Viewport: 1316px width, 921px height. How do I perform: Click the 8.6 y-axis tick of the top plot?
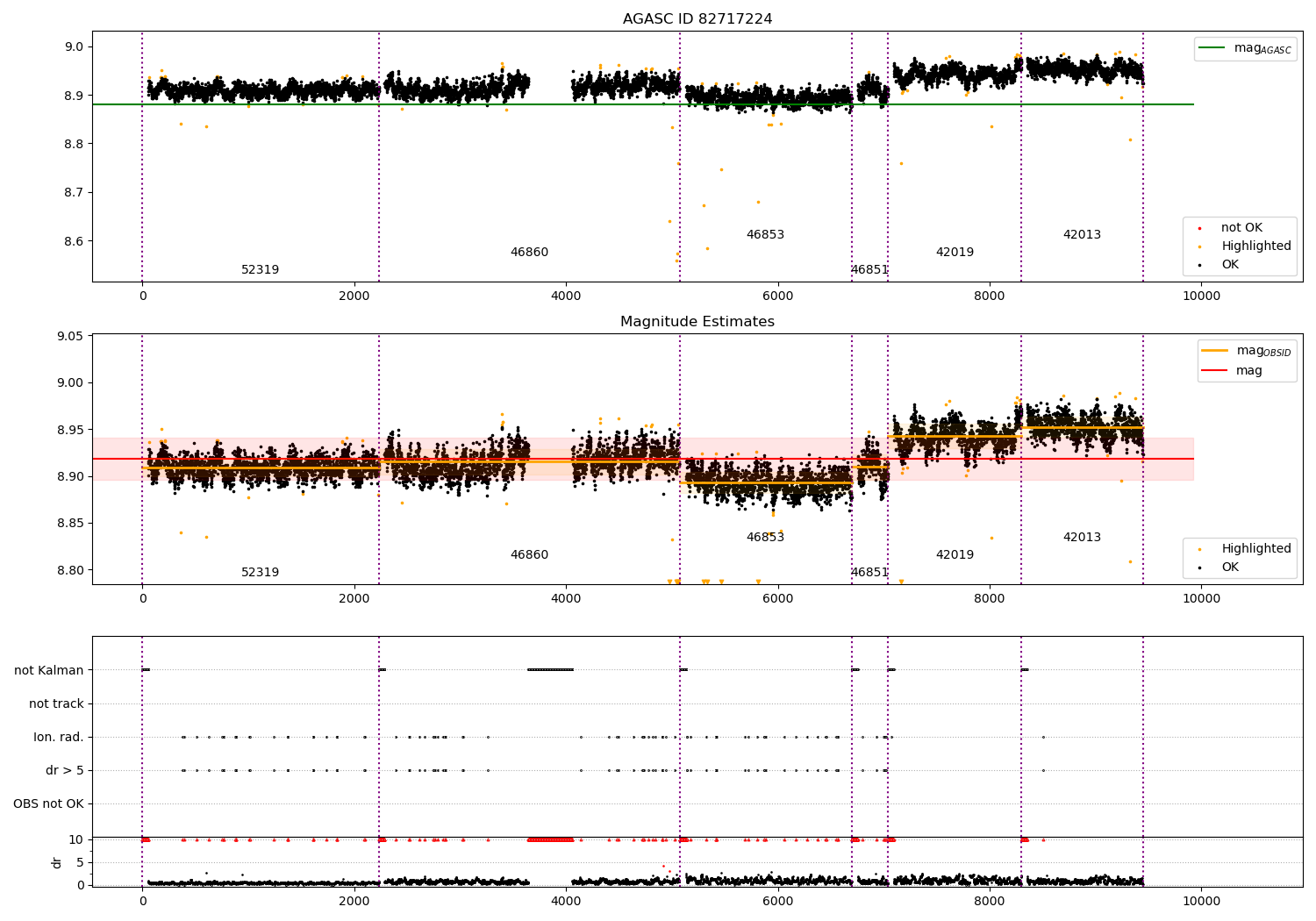click(x=75, y=241)
